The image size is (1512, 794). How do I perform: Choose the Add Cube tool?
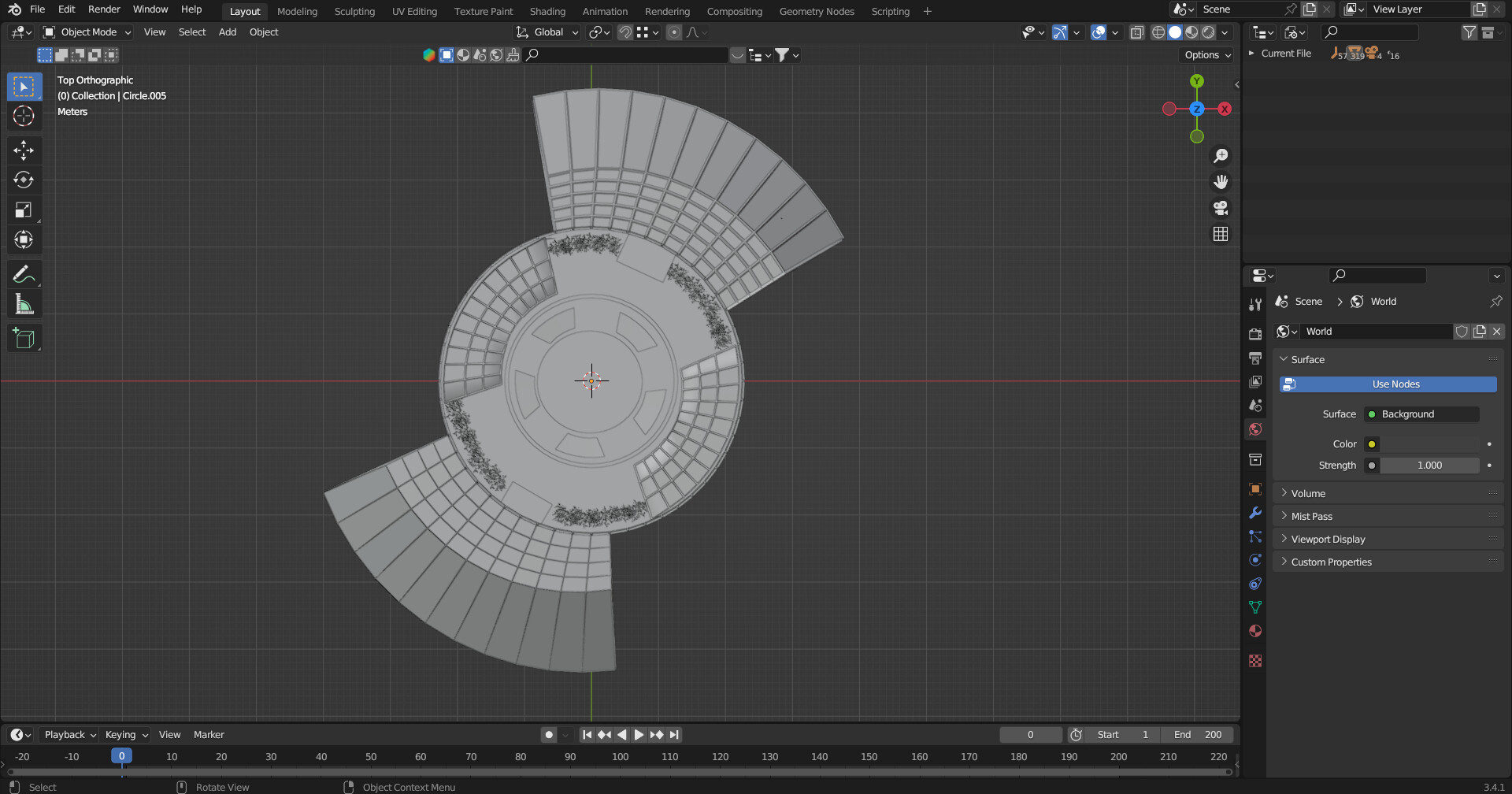point(24,339)
